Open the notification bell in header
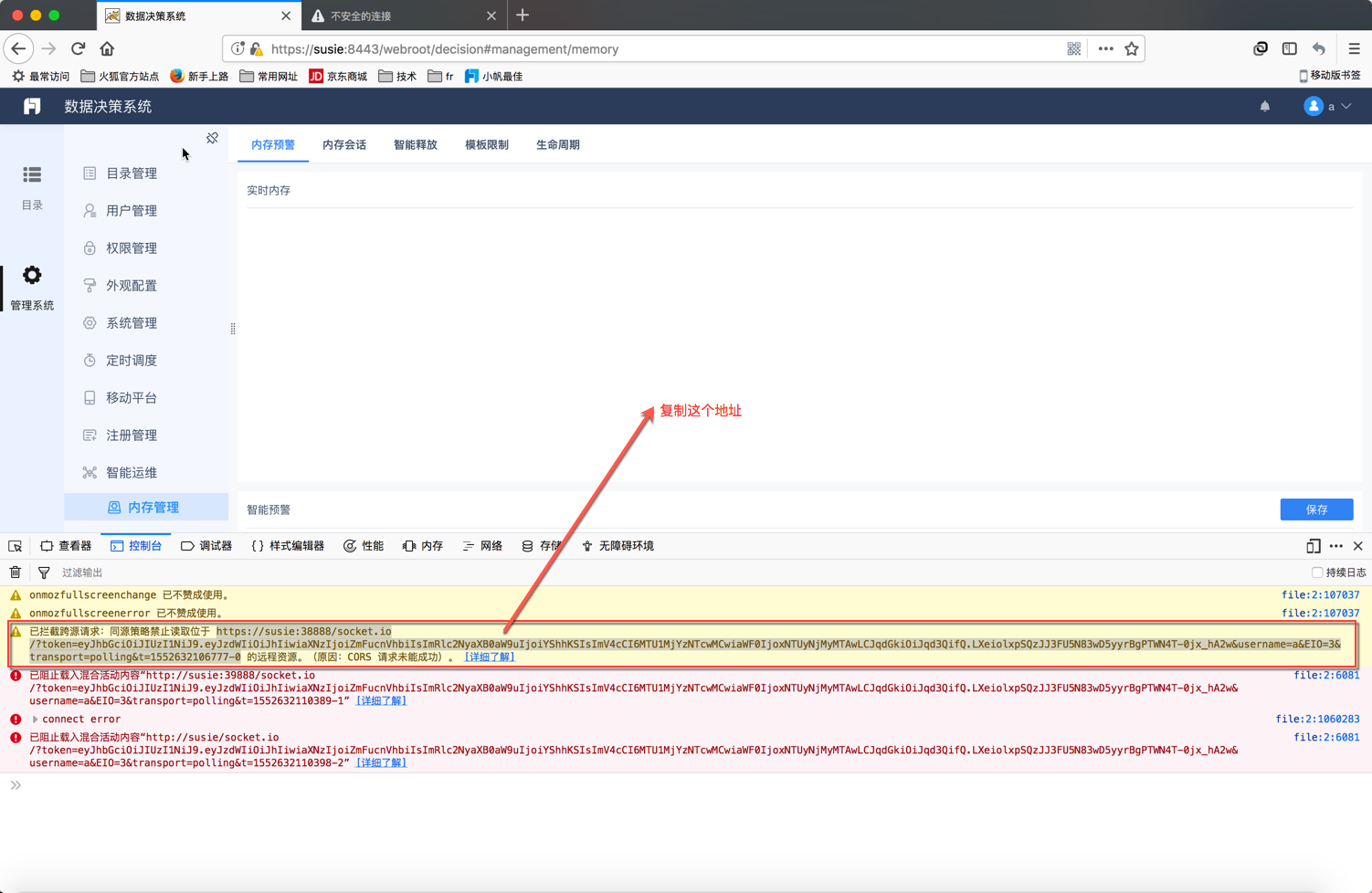 point(1265,107)
